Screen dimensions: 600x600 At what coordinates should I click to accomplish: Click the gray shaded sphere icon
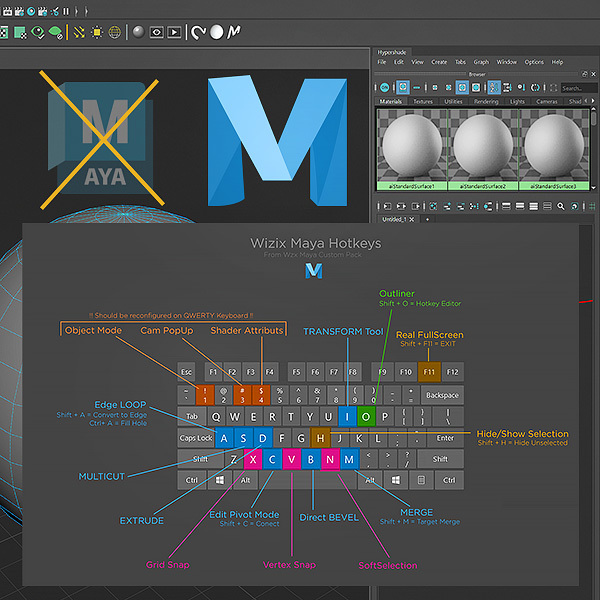click(139, 32)
